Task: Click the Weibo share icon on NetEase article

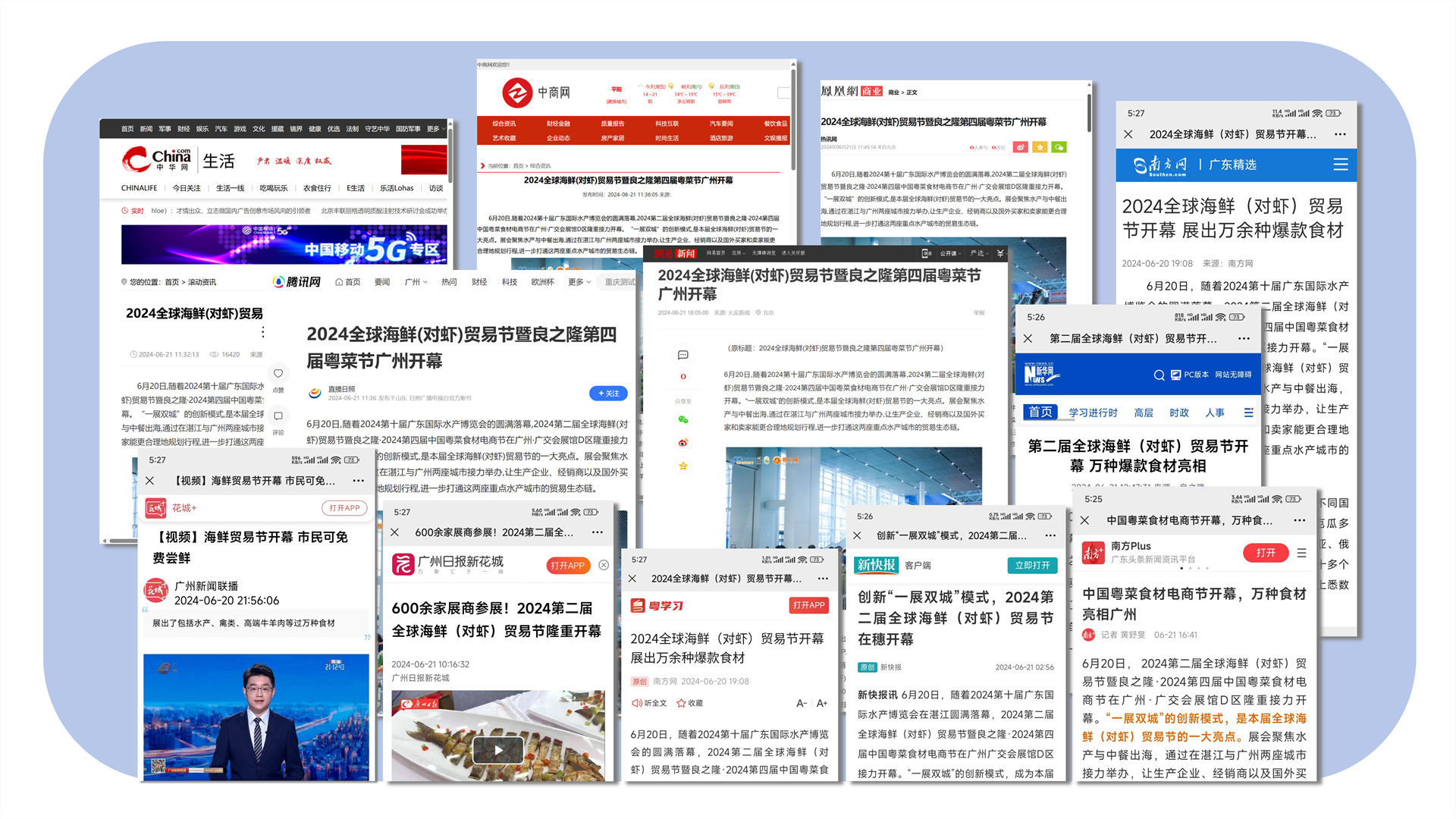Action: pyautogui.click(x=682, y=443)
